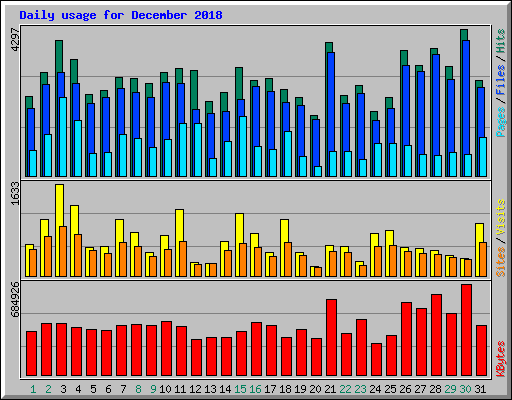
Task: Click day label 4 on the x-axis
Action: point(78,389)
